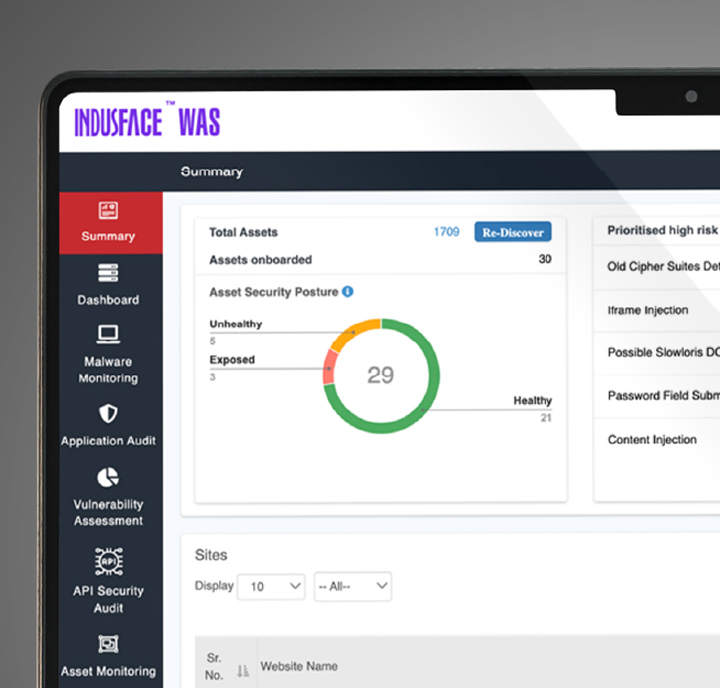Image resolution: width=720 pixels, height=688 pixels.
Task: Click the Re-Discover button
Action: tap(513, 232)
